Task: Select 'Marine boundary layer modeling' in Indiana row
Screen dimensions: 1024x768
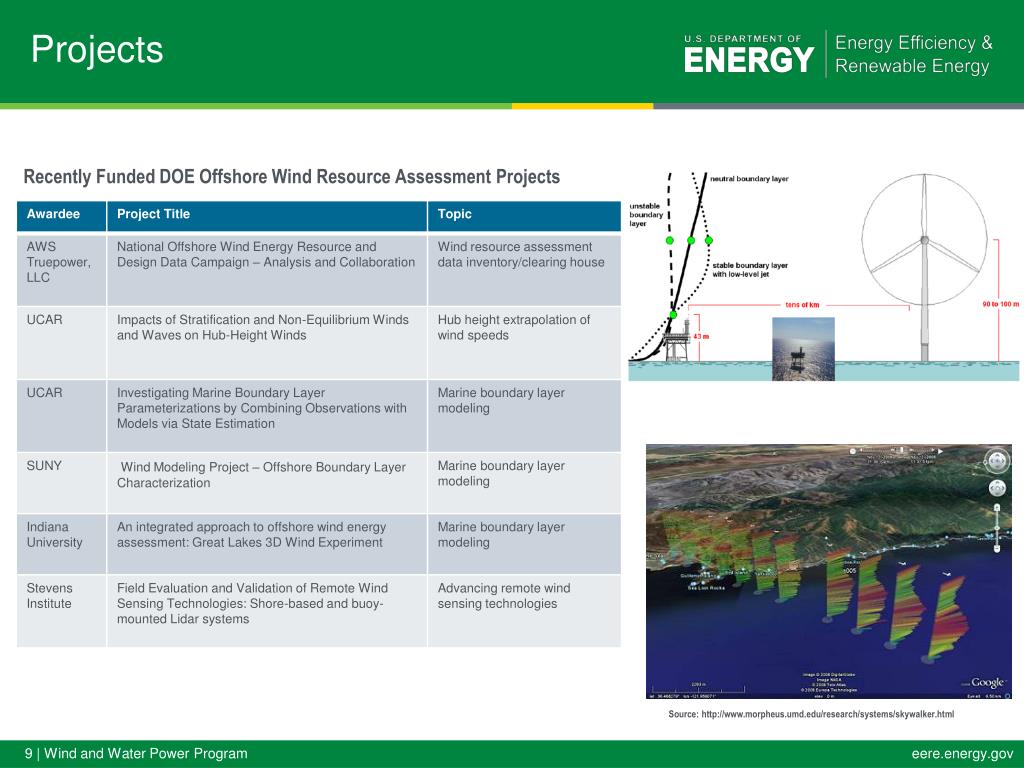Action: click(x=524, y=544)
